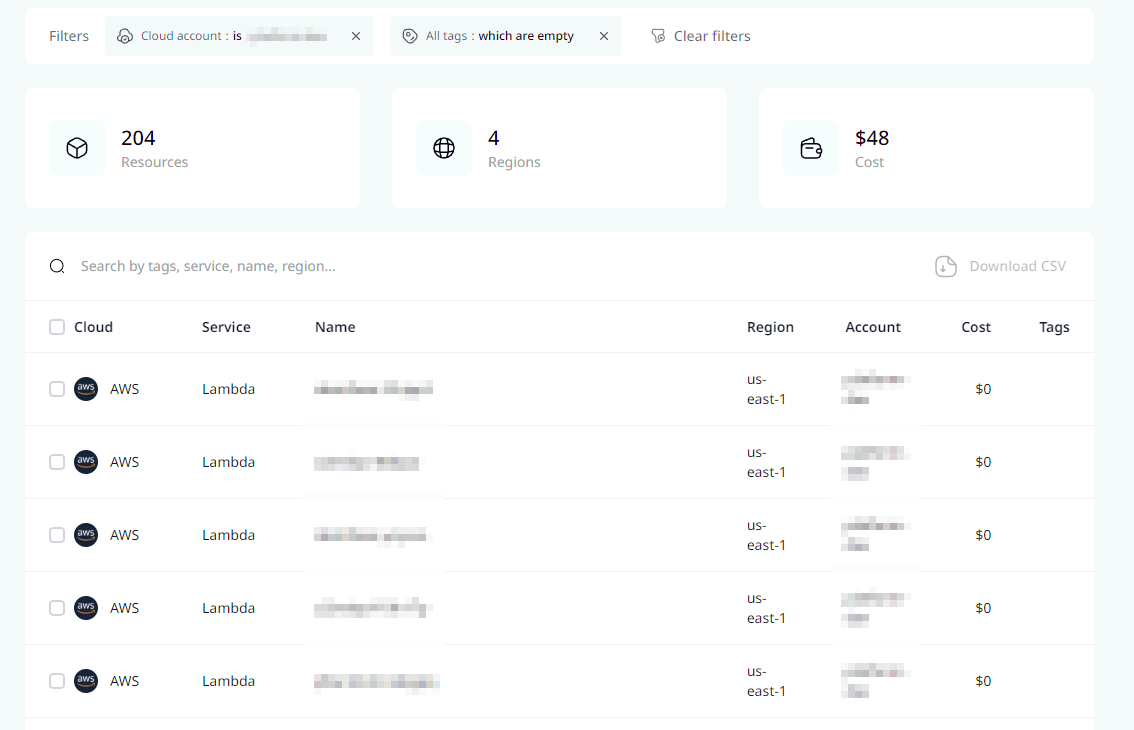Click the tag icon next to Clear filters

658,35
